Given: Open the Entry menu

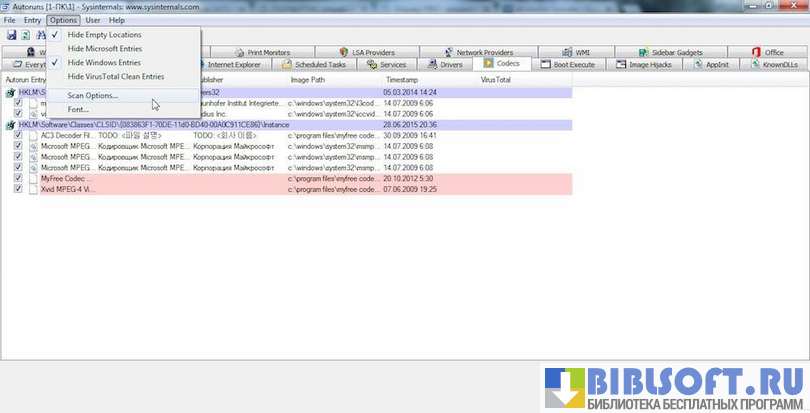Looking at the screenshot, I should pos(33,20).
